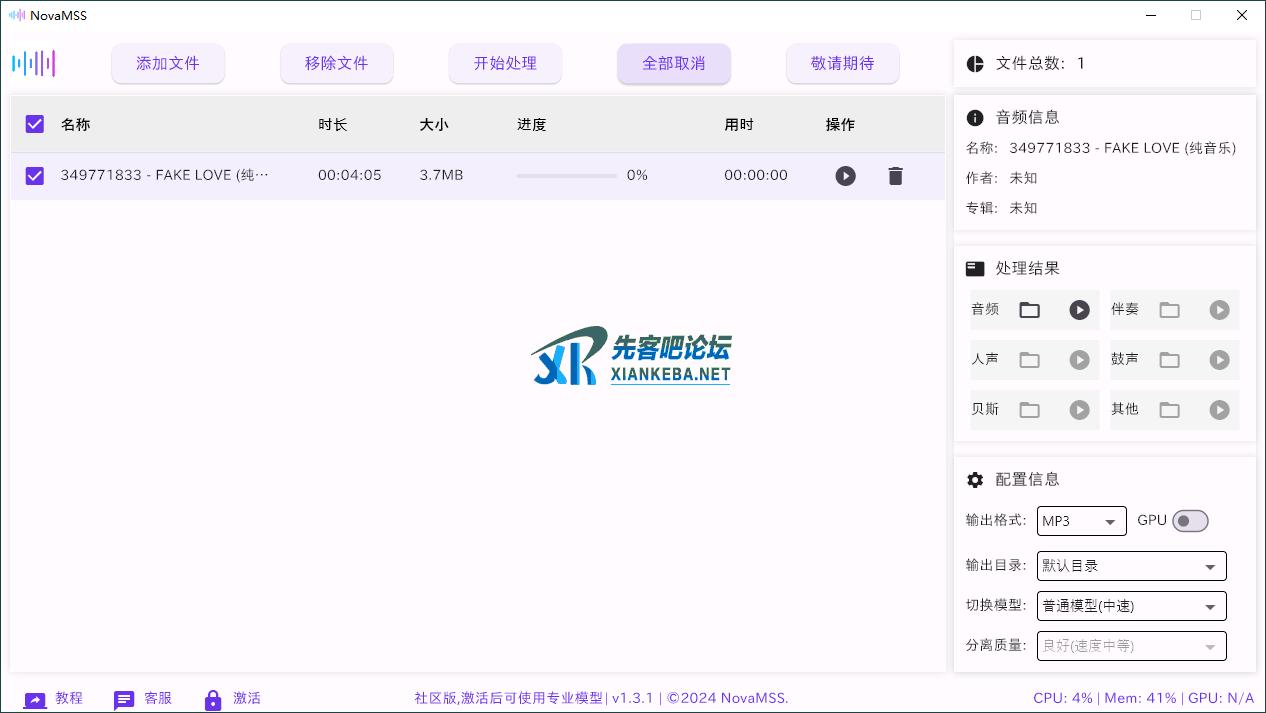The image size is (1266, 713).
Task: Open the 音频 output folder
Action: [x=1029, y=310]
